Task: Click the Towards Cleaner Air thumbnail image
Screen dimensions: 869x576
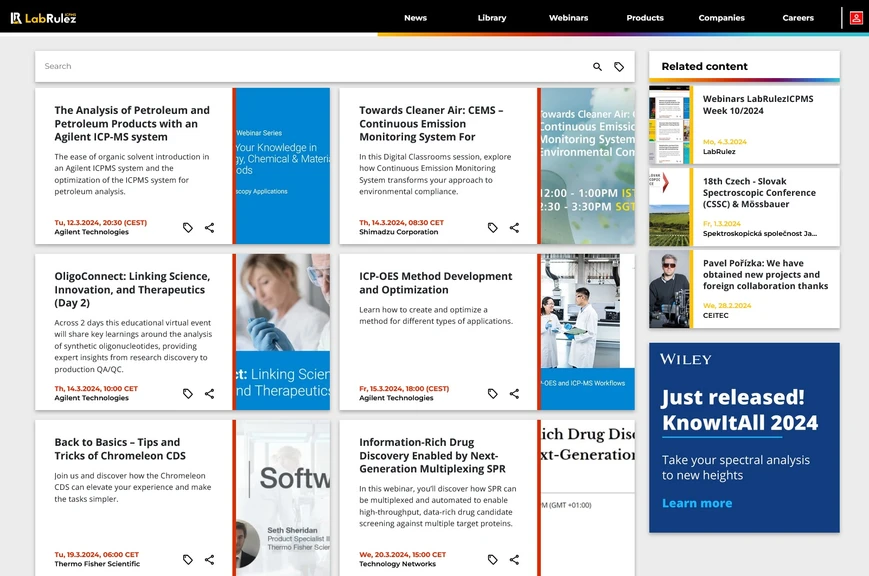Action: pos(587,166)
